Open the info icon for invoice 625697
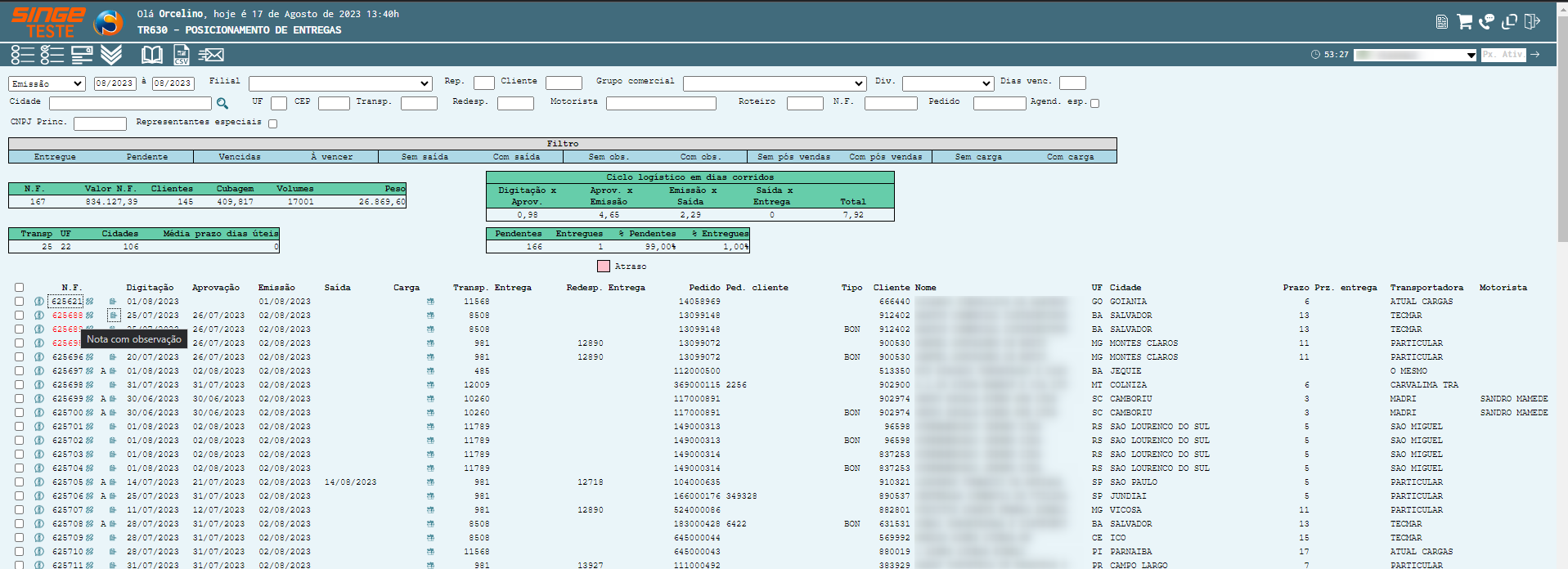 (x=38, y=371)
